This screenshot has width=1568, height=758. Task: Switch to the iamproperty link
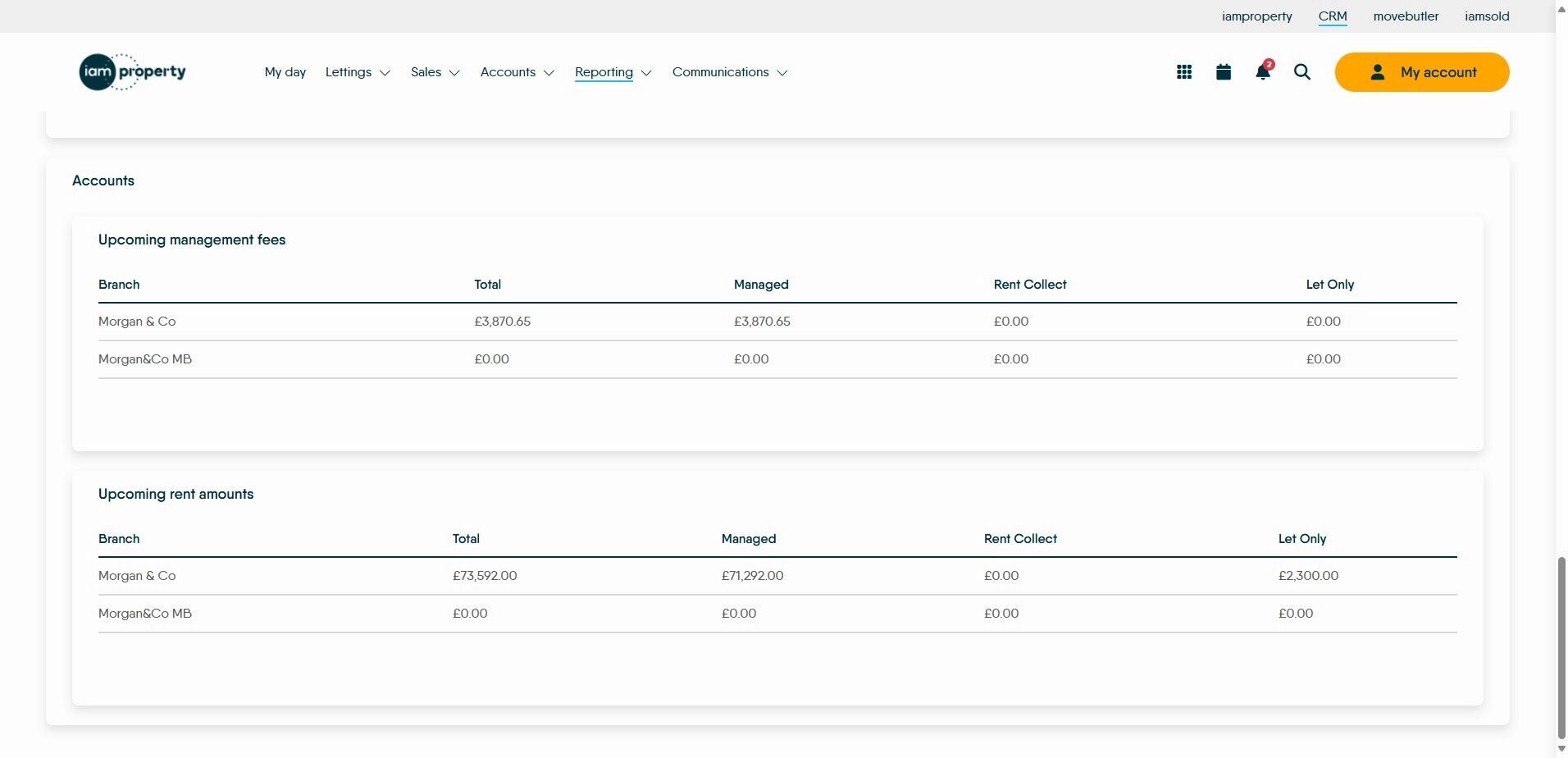pos(1256,16)
